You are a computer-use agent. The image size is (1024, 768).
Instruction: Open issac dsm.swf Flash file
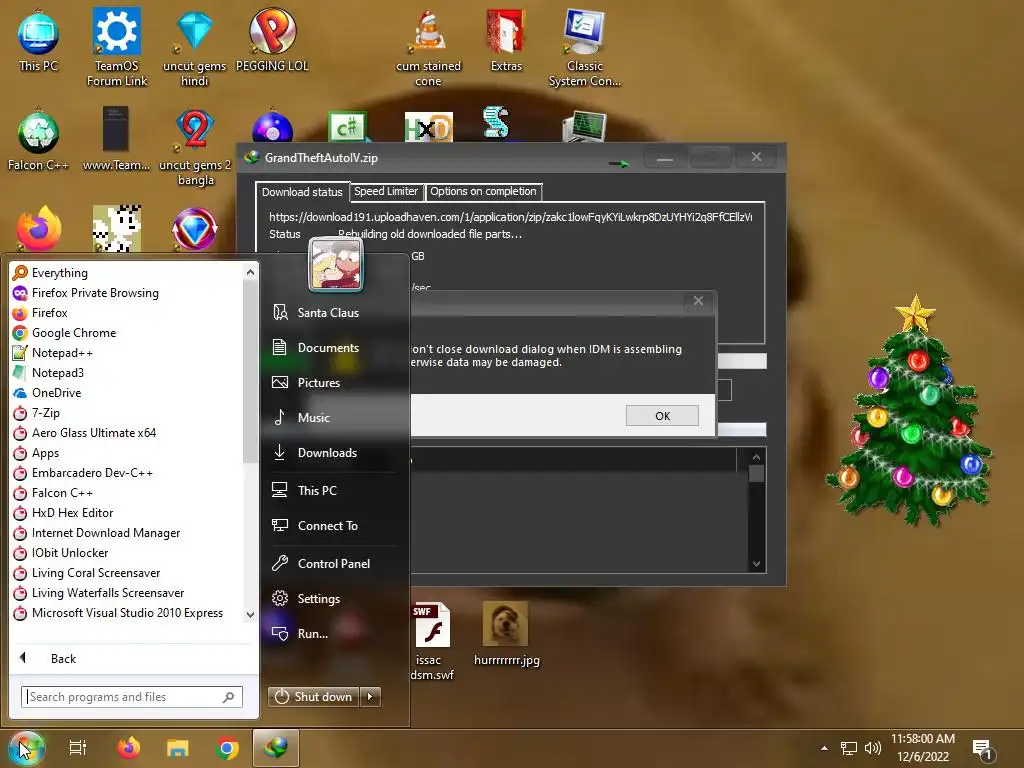(x=432, y=641)
